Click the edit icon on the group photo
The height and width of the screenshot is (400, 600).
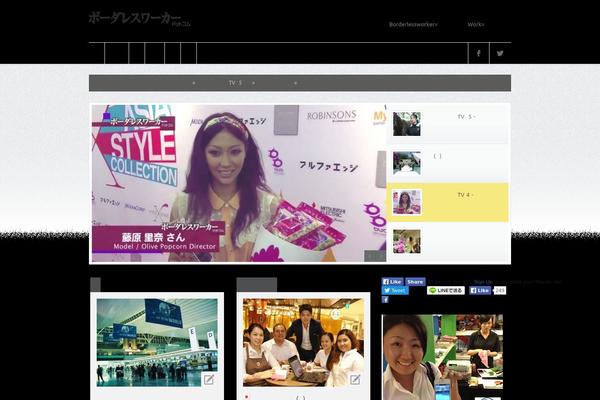click(x=355, y=379)
